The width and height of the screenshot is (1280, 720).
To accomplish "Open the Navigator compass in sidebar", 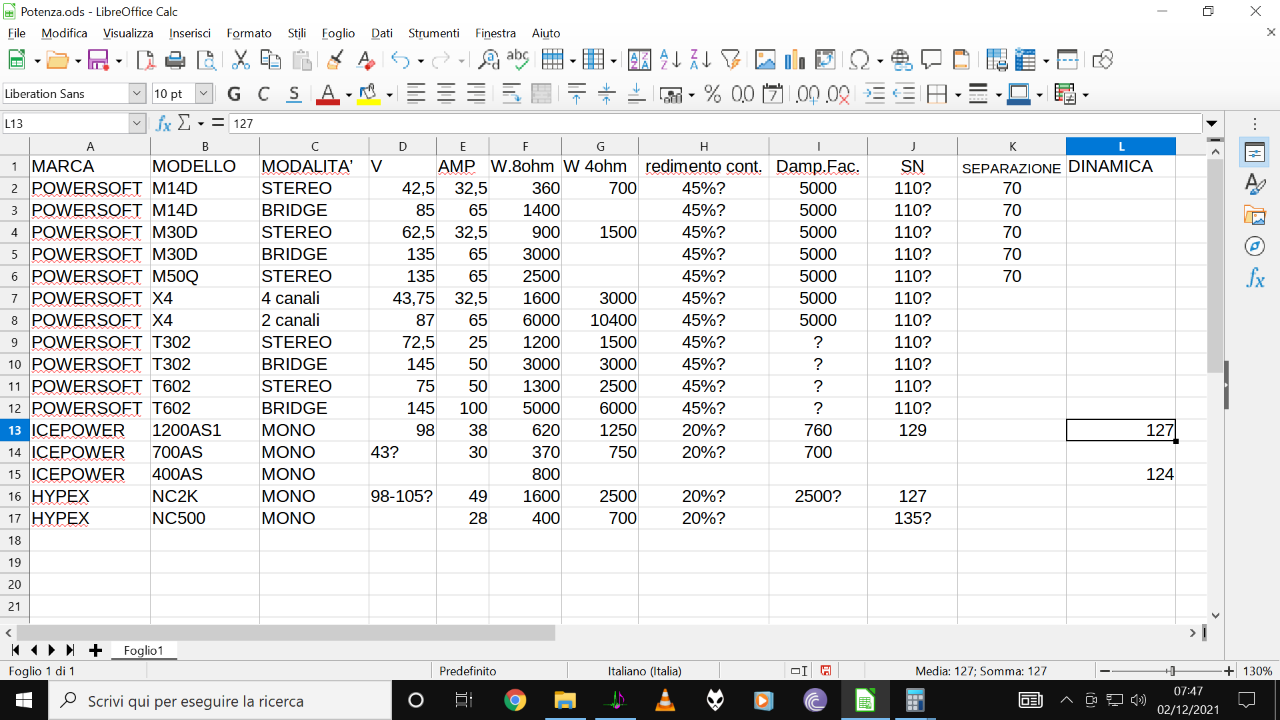I will pos(1255,246).
